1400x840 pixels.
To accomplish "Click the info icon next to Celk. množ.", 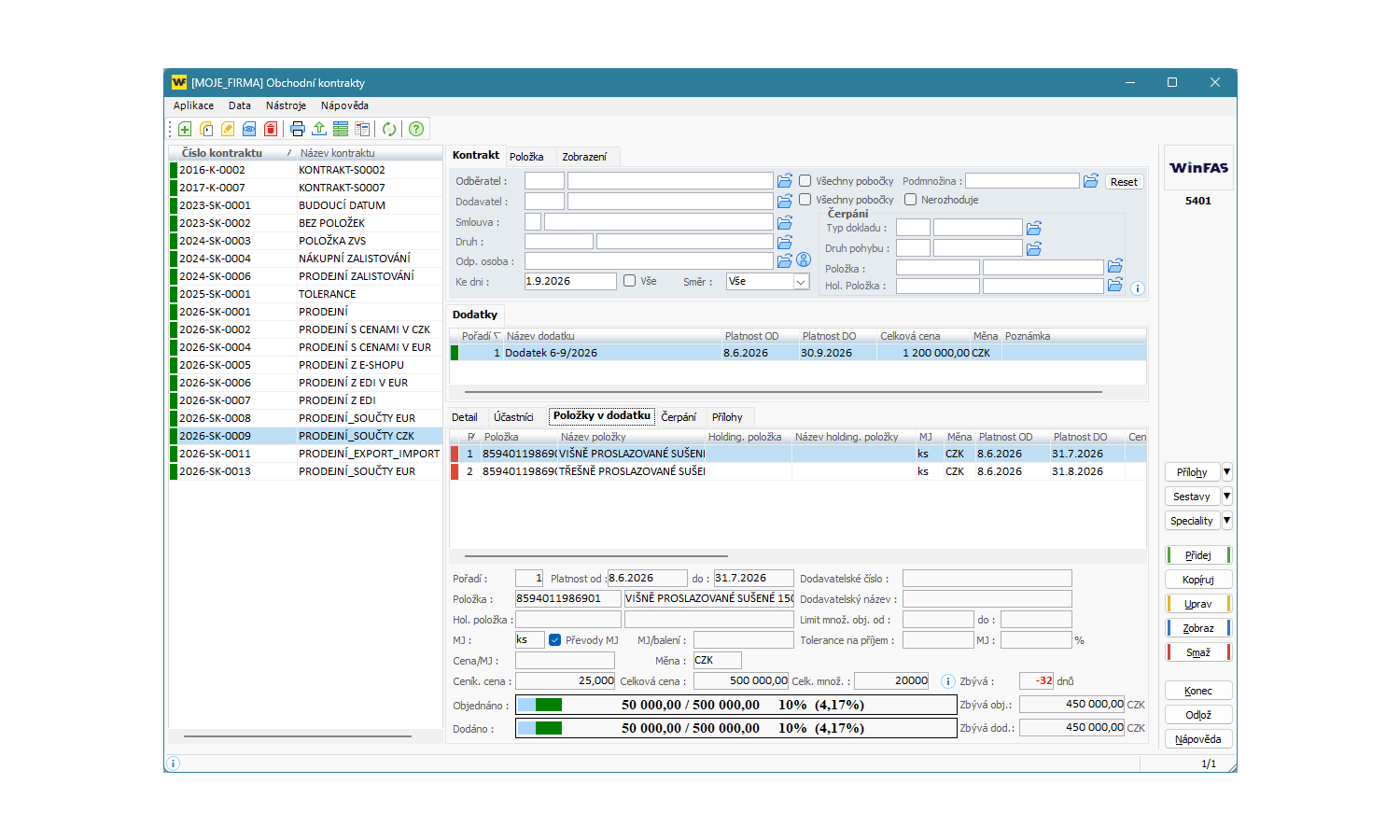I will (947, 681).
